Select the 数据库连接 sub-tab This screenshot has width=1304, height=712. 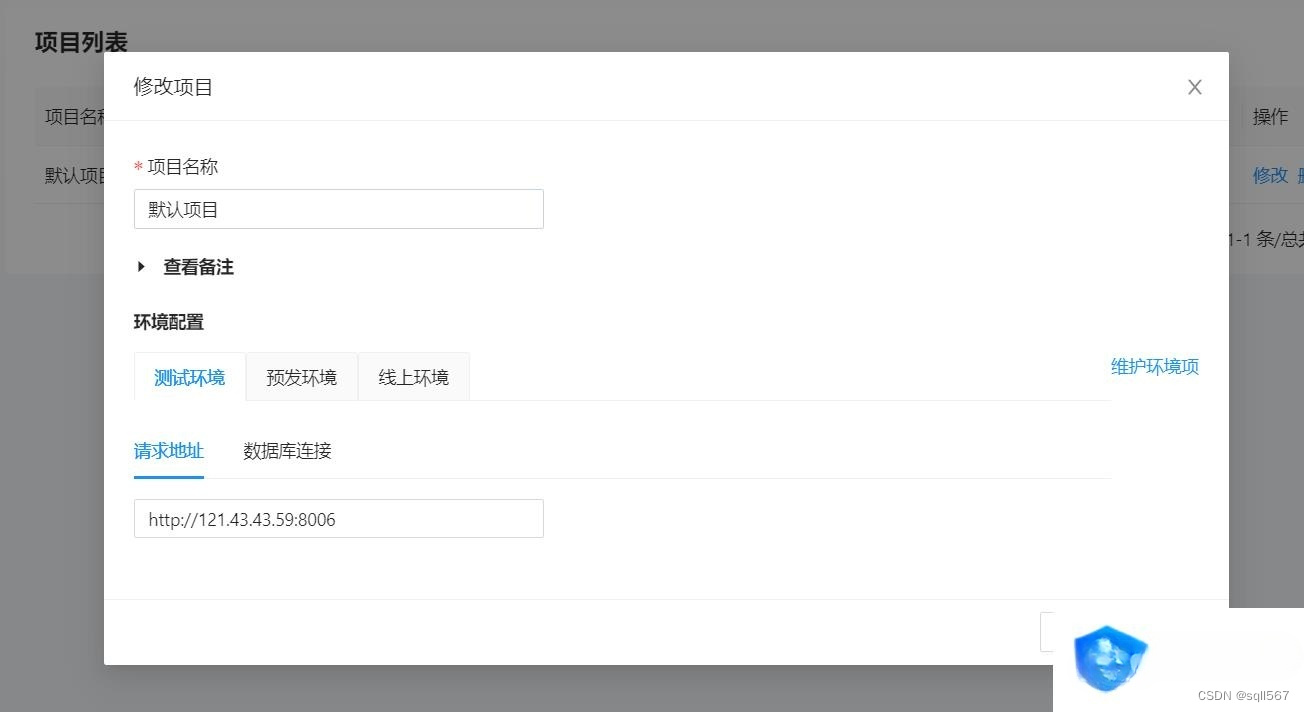click(x=287, y=451)
